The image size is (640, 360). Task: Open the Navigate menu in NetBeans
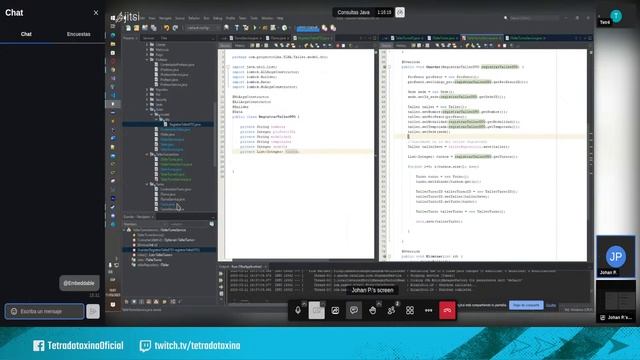pyautogui.click(x=165, y=18)
